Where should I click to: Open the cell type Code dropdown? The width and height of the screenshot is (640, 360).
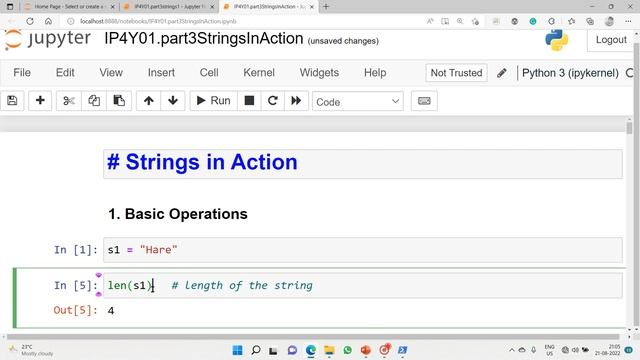pos(358,102)
